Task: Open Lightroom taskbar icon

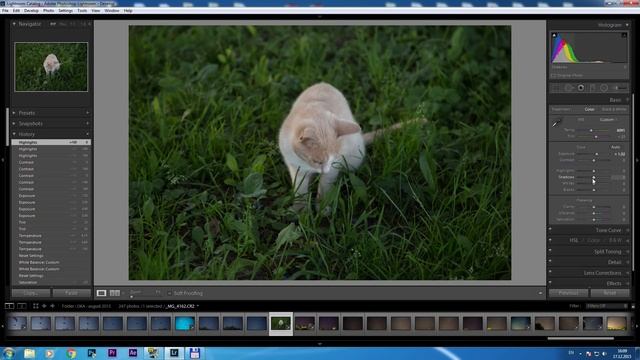Action: 174,353
